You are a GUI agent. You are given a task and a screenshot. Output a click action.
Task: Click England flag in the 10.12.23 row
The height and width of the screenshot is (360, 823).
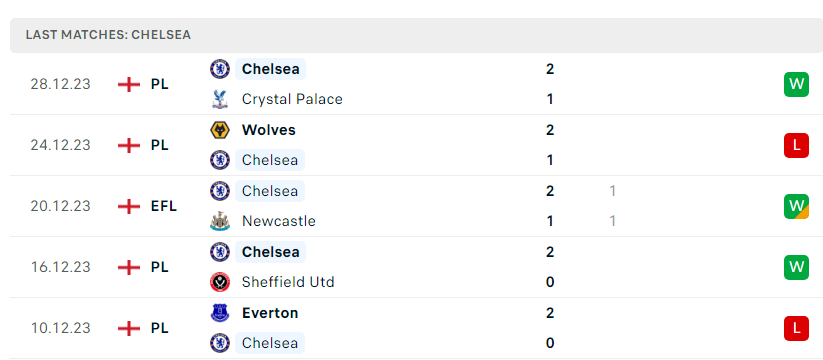coord(129,329)
